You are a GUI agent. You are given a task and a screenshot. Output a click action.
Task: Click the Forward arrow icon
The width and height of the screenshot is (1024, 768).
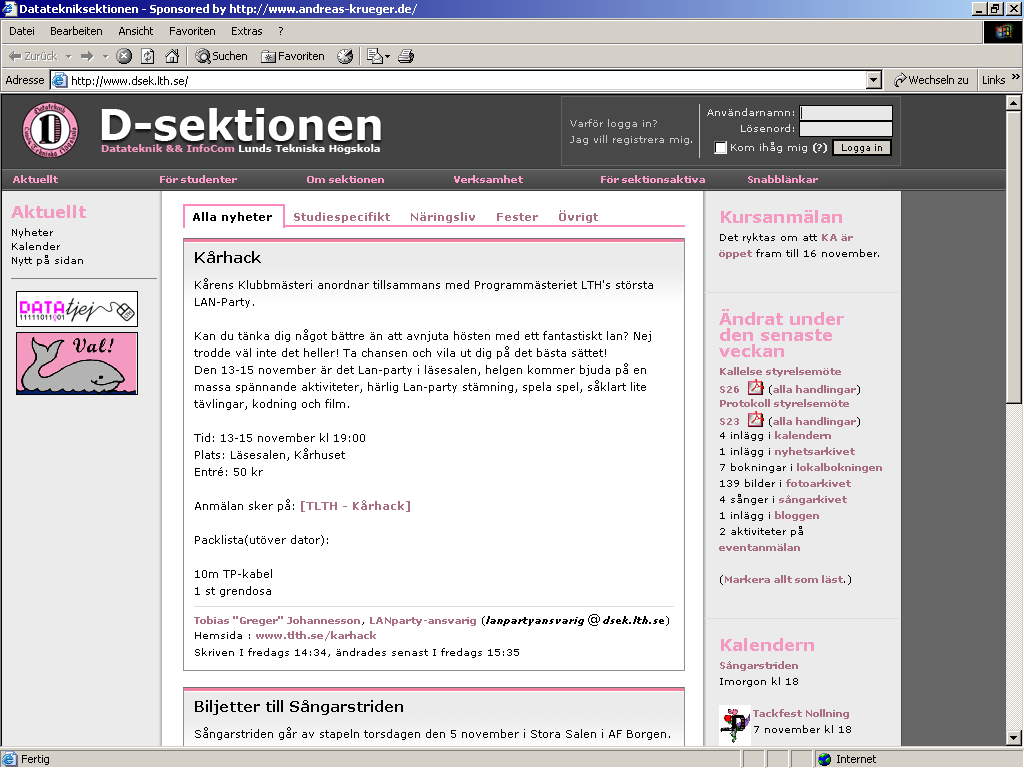[87, 56]
